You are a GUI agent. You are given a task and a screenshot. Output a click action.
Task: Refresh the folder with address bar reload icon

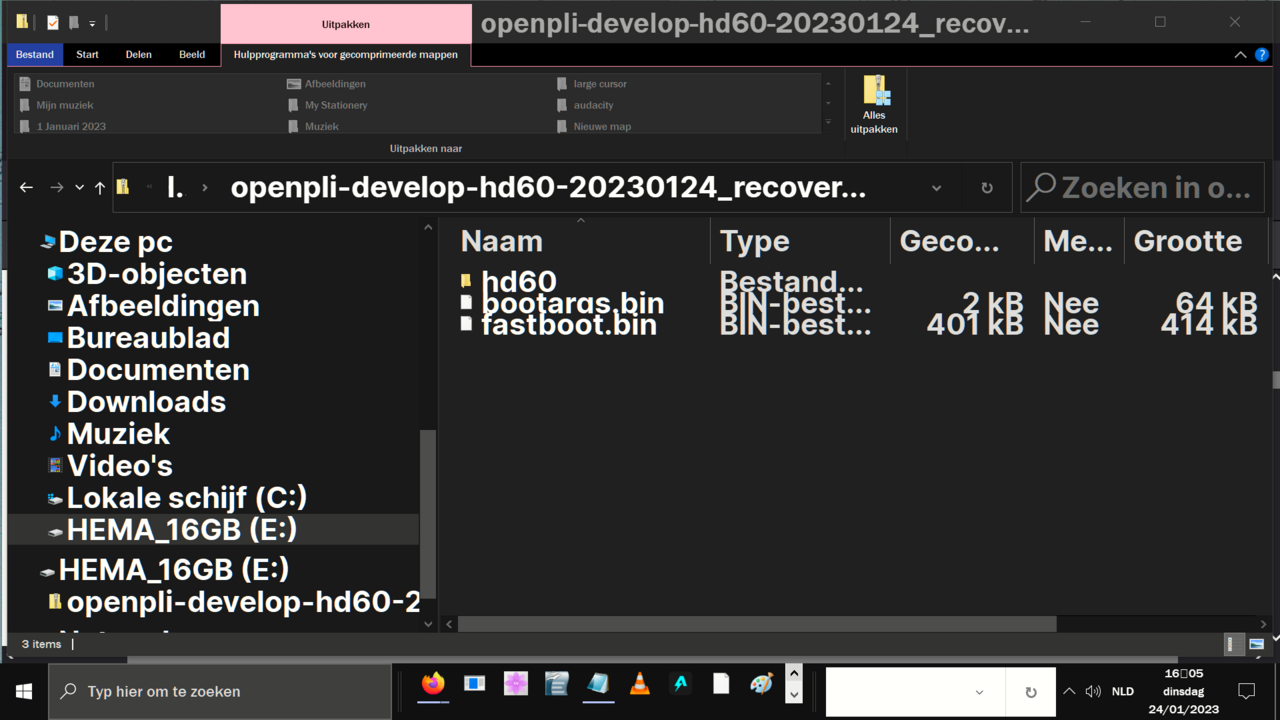pyautogui.click(x=987, y=187)
